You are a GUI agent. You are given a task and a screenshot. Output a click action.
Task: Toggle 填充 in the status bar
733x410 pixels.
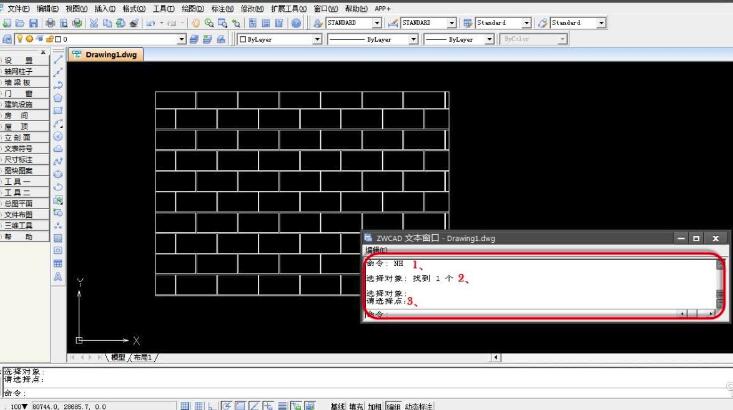click(x=357, y=406)
